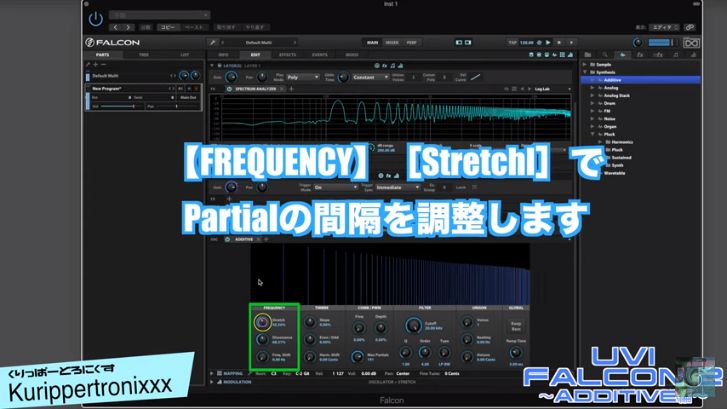Screen dimensions: 727x409
Task: Show right sidebar panel toggle icon
Action: point(468,43)
